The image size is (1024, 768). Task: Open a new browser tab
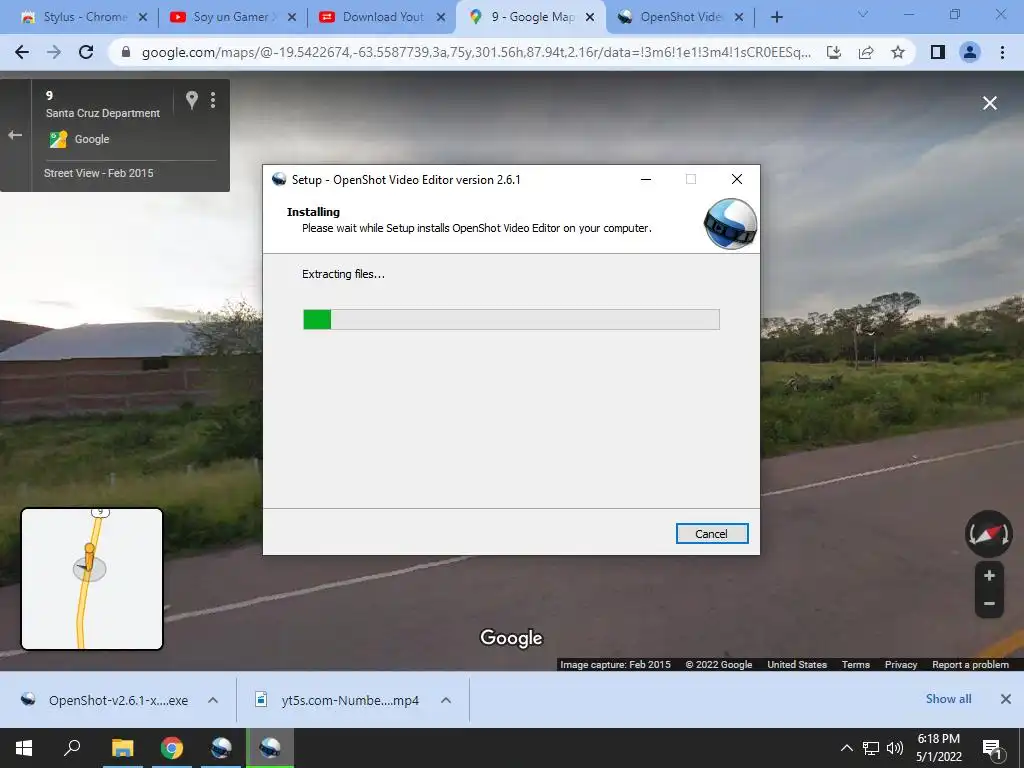pyautogui.click(x=776, y=18)
